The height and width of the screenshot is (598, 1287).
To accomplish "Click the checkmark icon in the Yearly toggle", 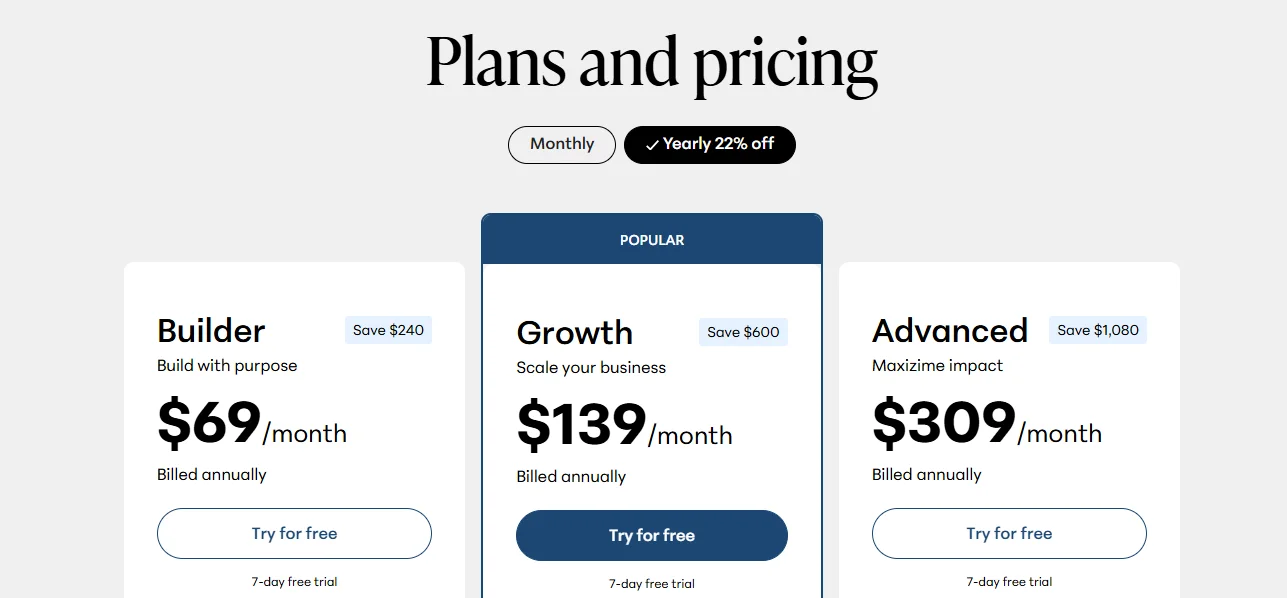I will [x=652, y=145].
